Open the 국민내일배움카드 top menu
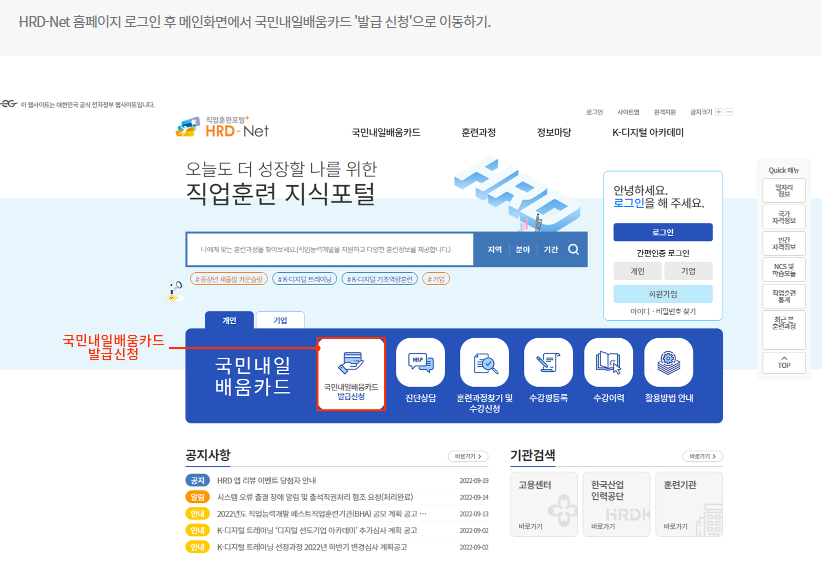This screenshot has width=822, height=584. point(386,133)
